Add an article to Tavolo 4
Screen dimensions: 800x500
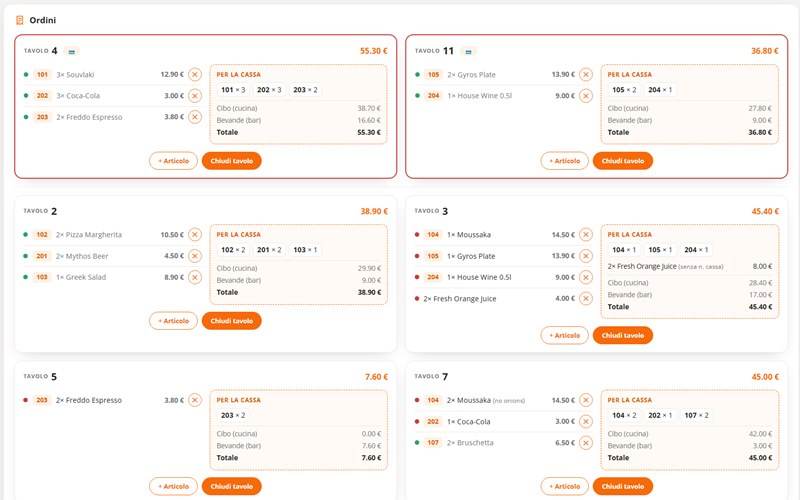point(173,161)
